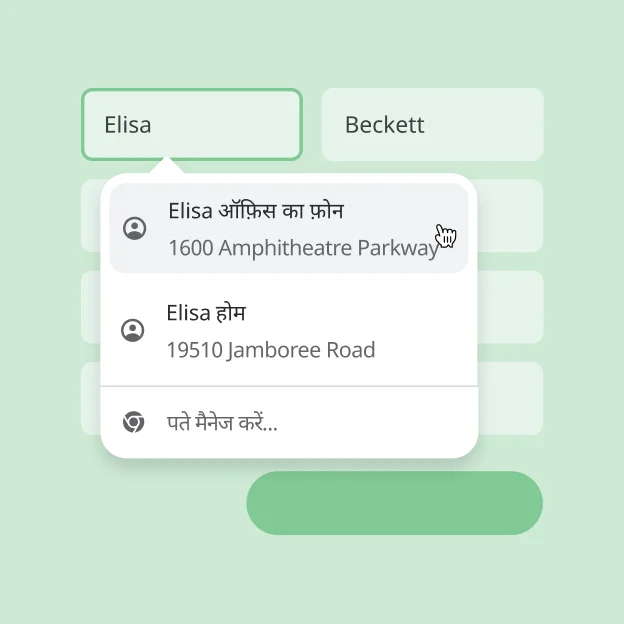Pick the "1600 Amphitheatre Parkway" address line
The height and width of the screenshot is (624, 624).
click(x=303, y=248)
